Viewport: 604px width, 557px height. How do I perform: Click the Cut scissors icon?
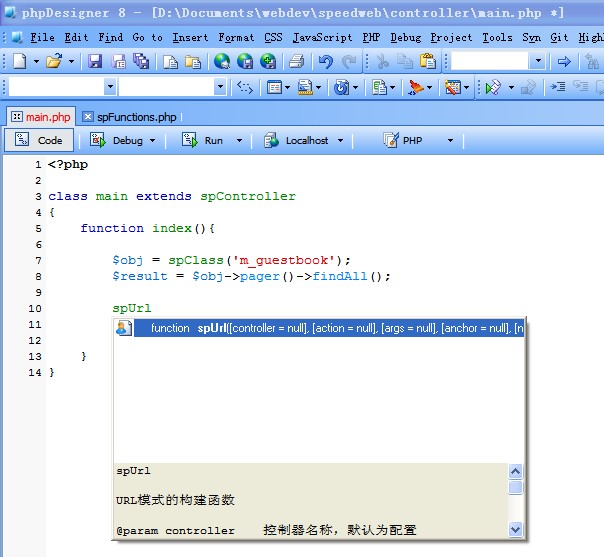tap(382, 61)
